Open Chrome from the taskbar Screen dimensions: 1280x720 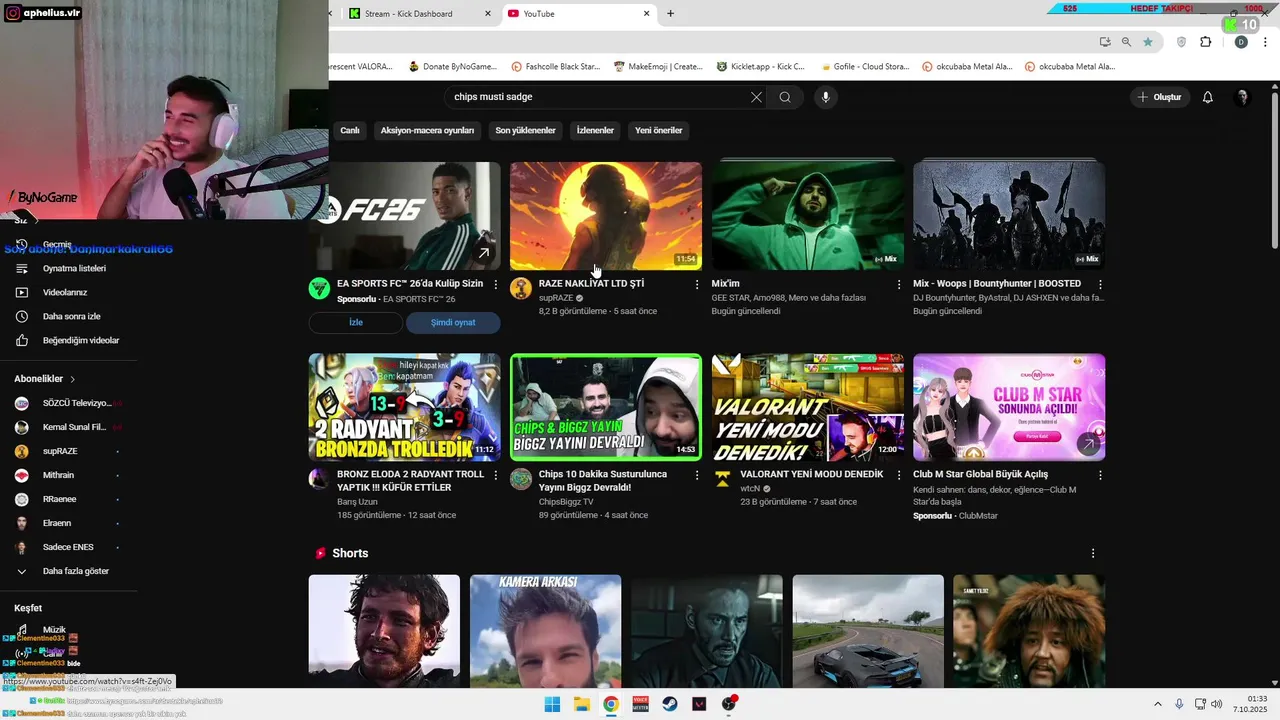611,704
